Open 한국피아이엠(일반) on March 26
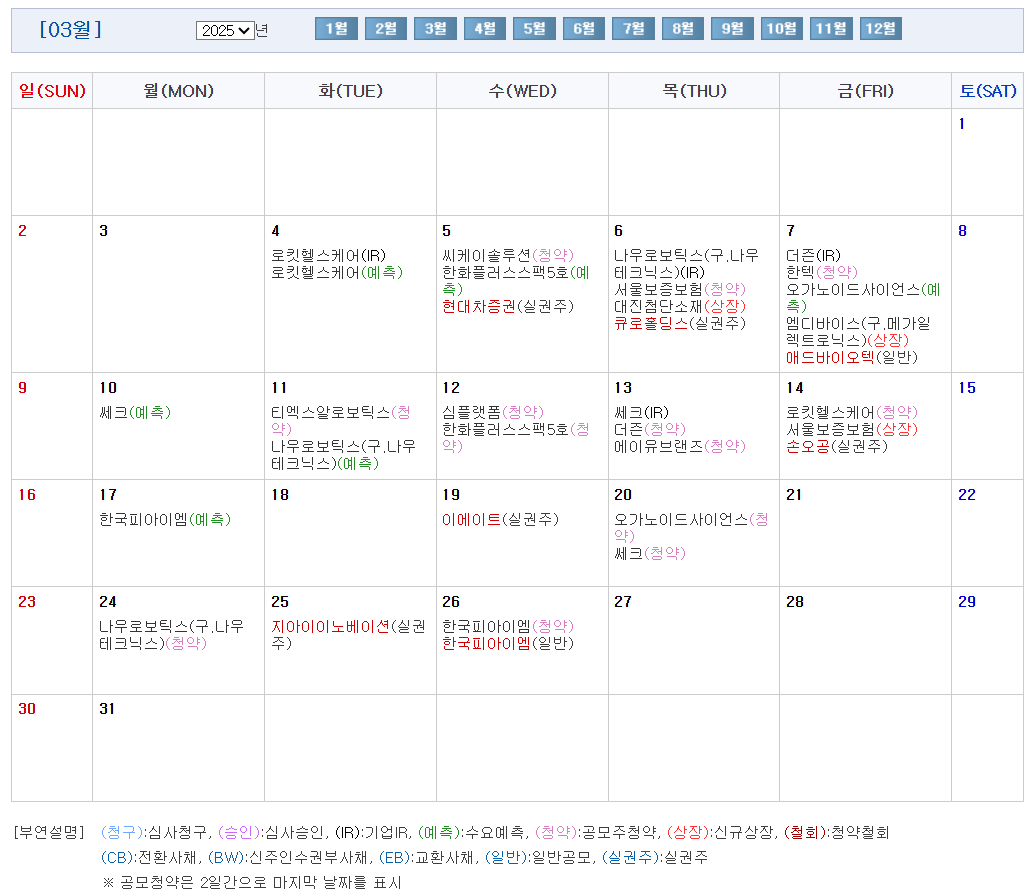 (508, 644)
